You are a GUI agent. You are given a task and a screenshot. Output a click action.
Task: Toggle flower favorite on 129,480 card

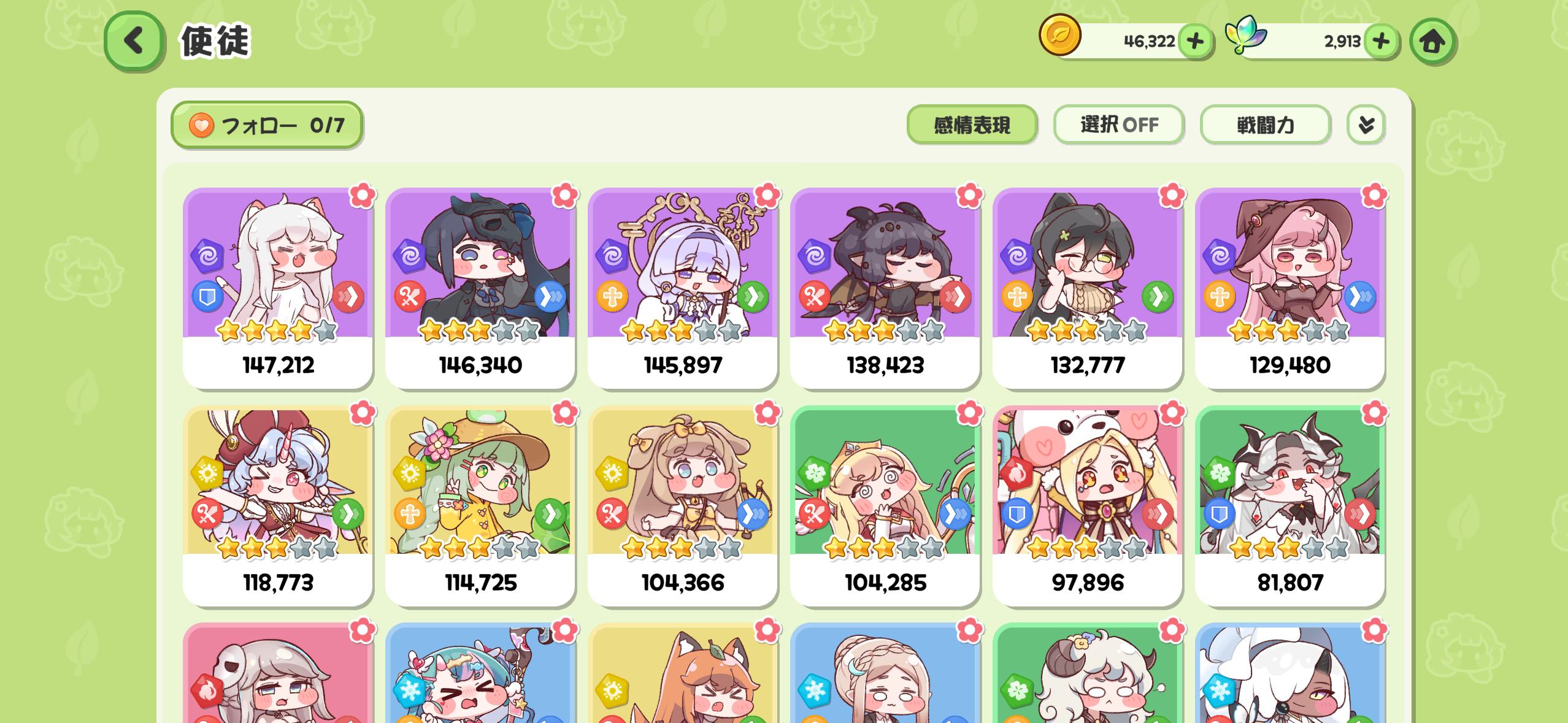(x=1374, y=196)
